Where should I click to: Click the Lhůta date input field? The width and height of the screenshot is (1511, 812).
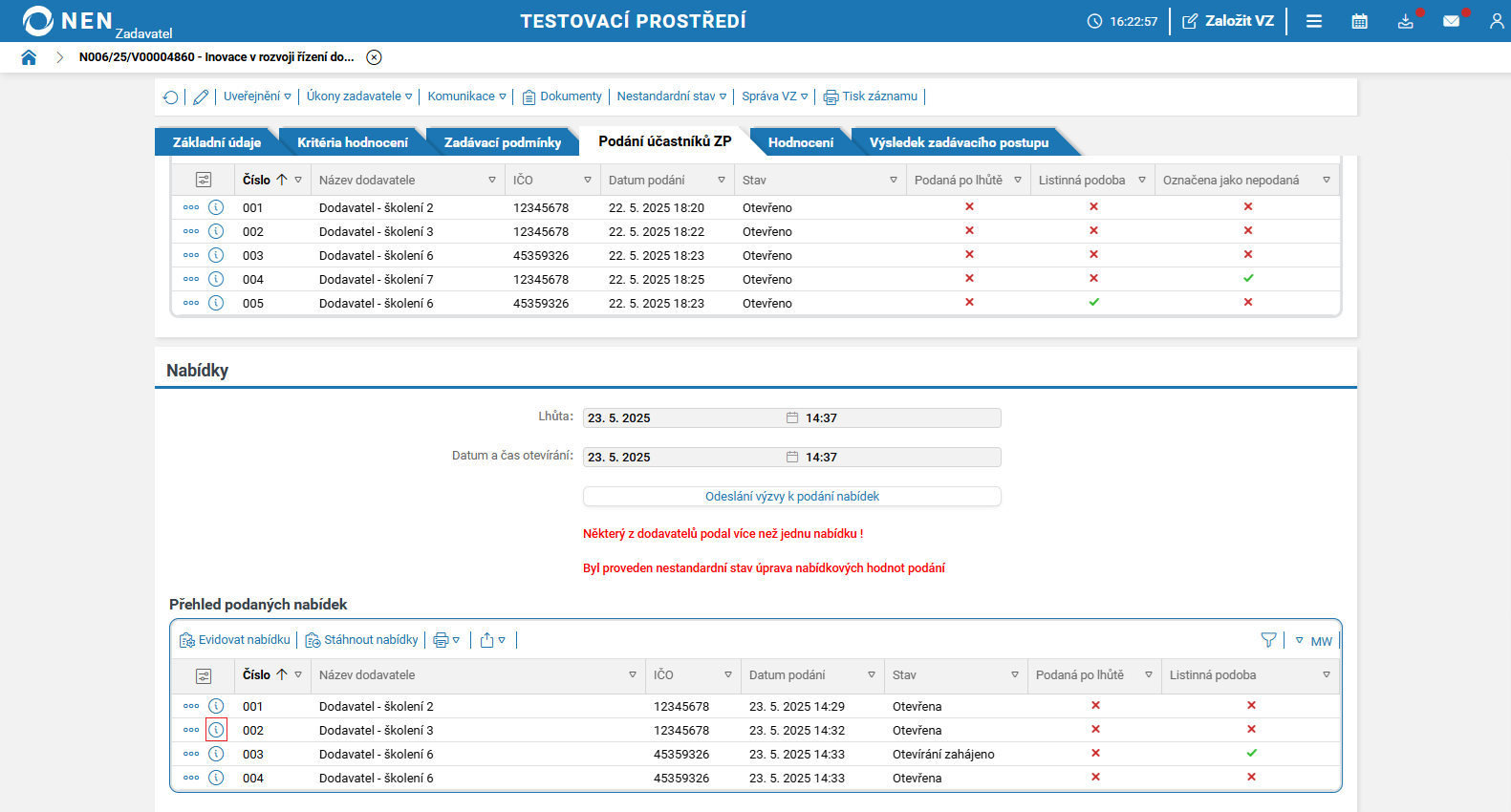pyautogui.click(x=683, y=418)
